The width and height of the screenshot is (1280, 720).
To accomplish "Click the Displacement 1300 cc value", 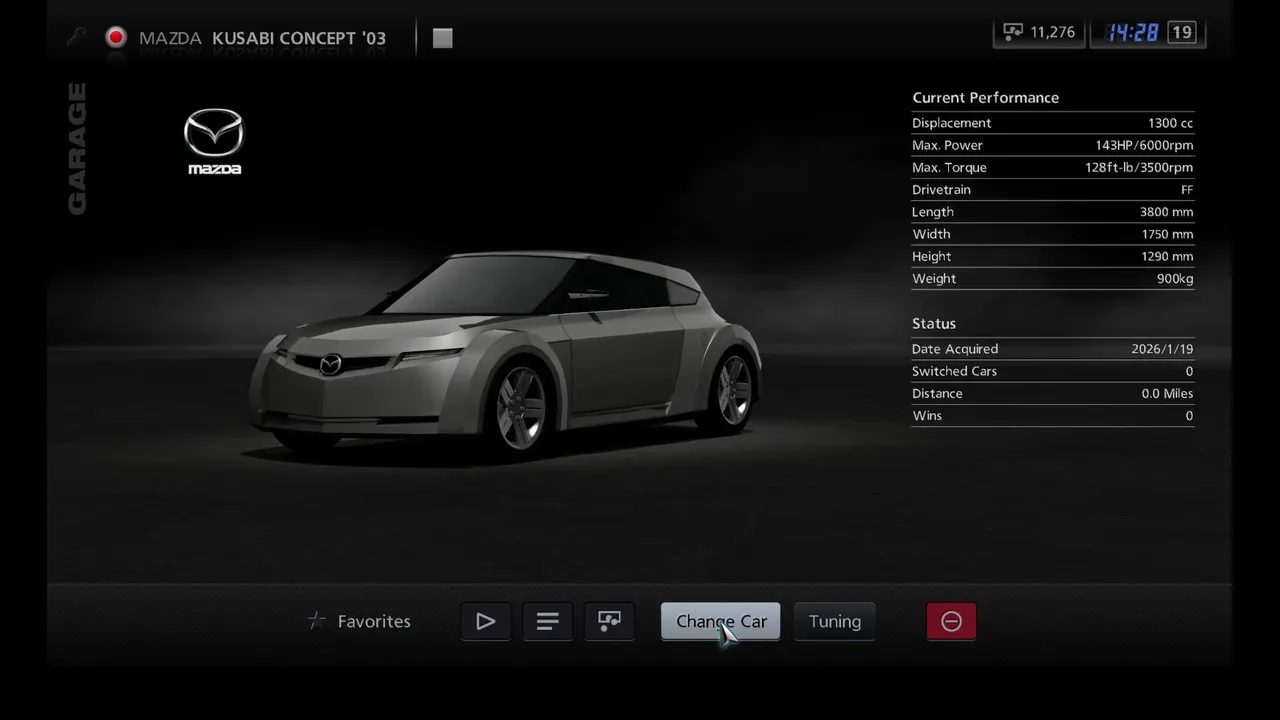I will tap(1170, 123).
